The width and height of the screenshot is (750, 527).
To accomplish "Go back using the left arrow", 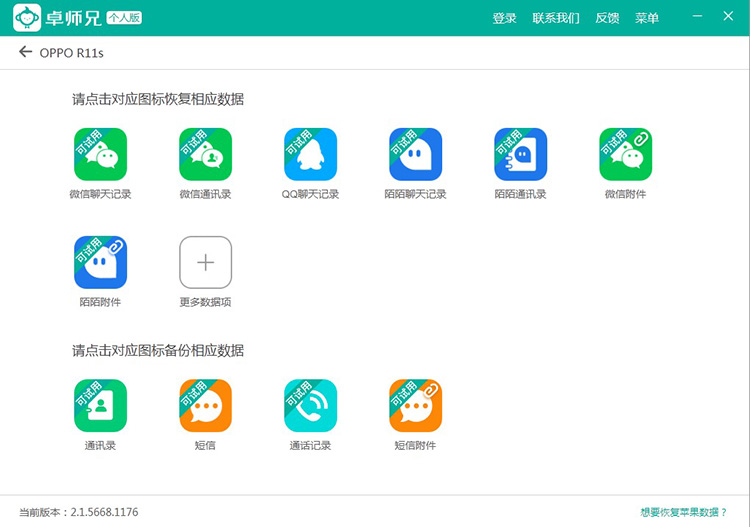I will (x=25, y=52).
